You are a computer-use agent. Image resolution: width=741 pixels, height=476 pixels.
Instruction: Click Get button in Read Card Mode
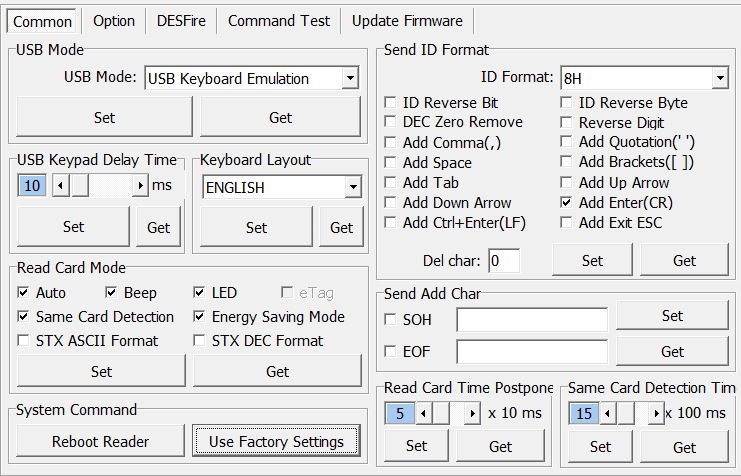pos(277,371)
